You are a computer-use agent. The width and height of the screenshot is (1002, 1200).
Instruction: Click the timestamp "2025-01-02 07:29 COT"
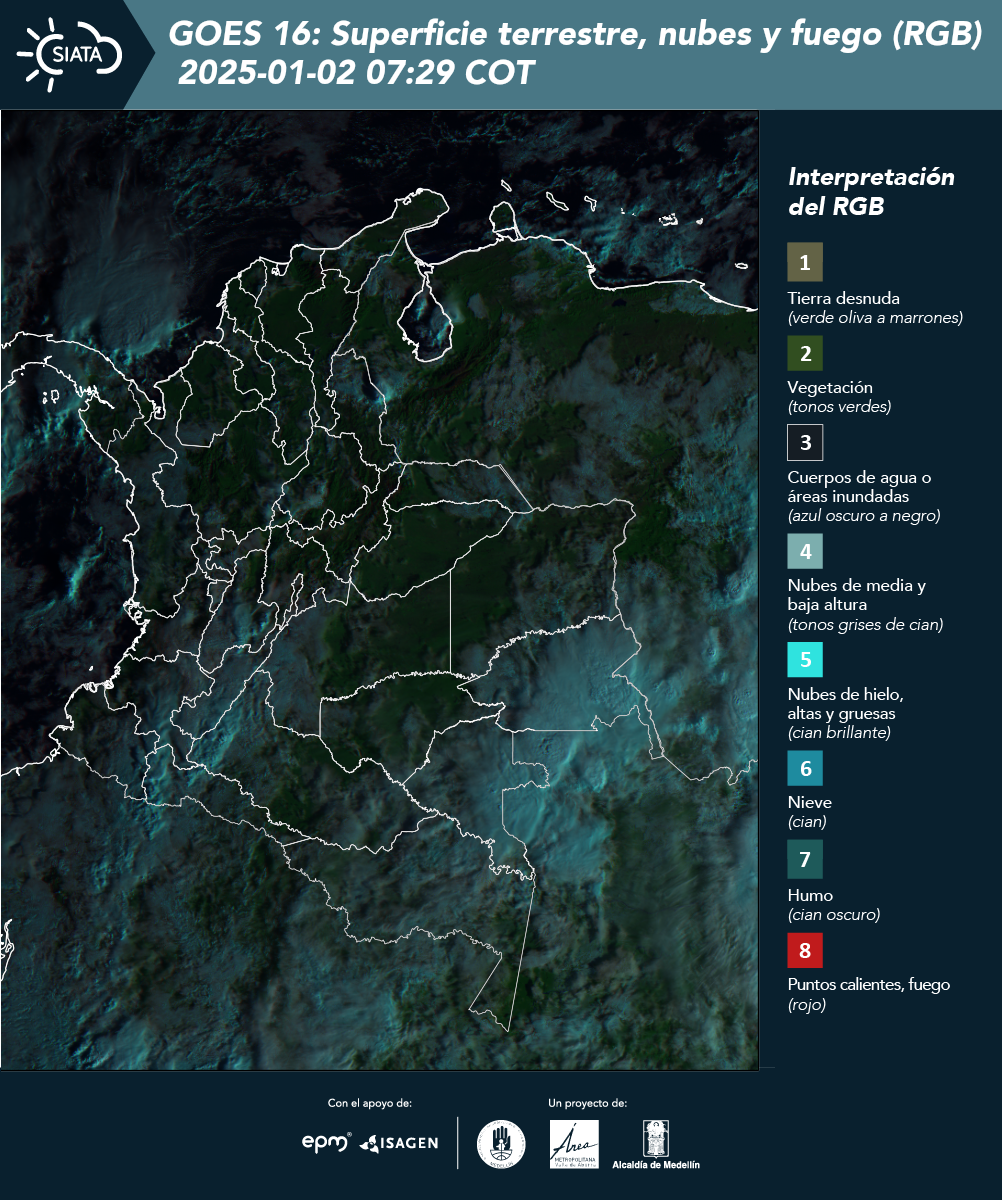click(x=356, y=73)
